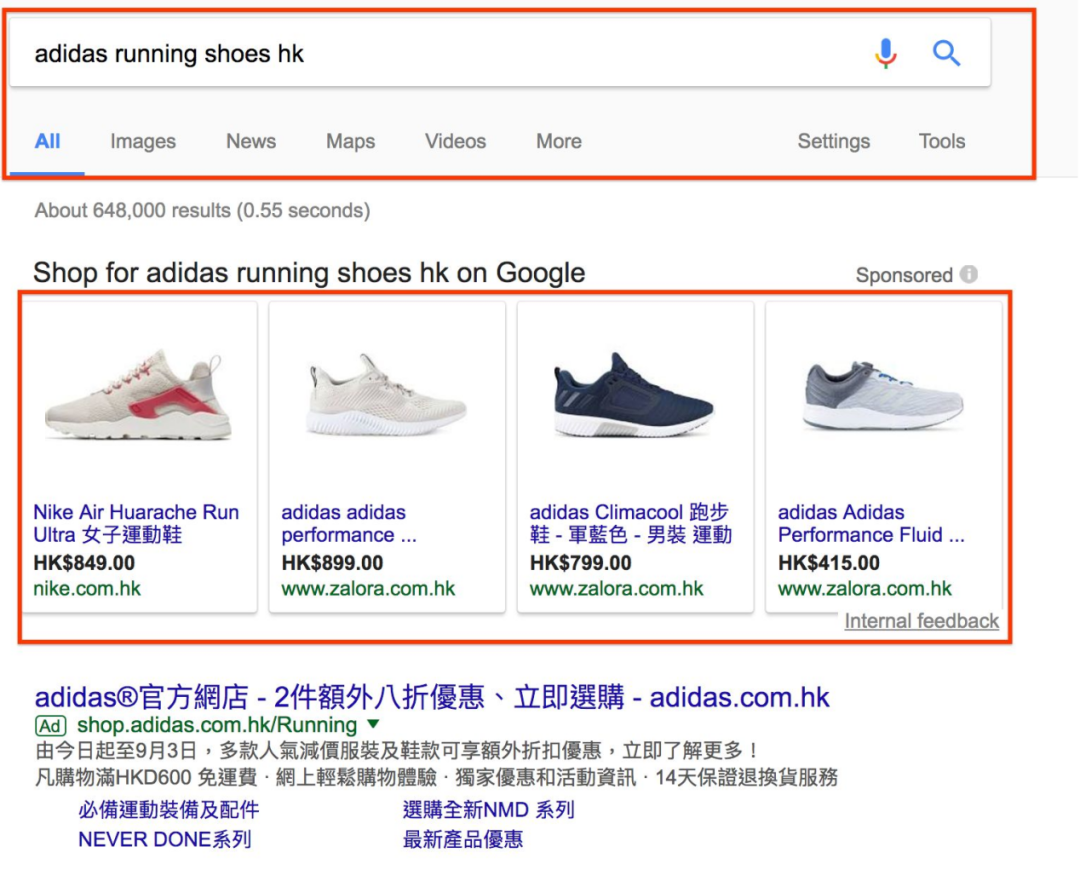
Task: Switch to the Images tab
Action: (x=143, y=141)
